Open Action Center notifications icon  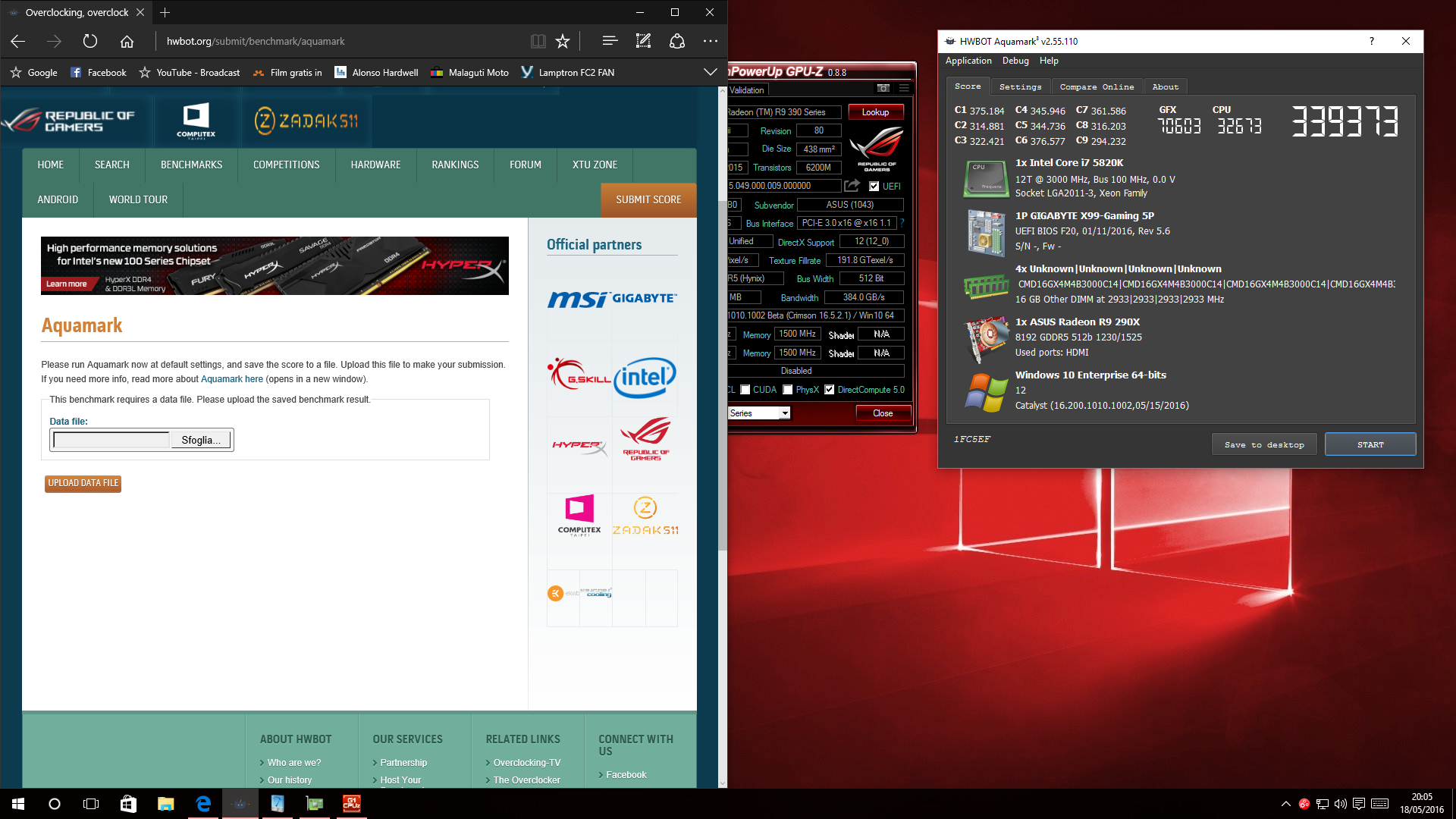point(1359,804)
